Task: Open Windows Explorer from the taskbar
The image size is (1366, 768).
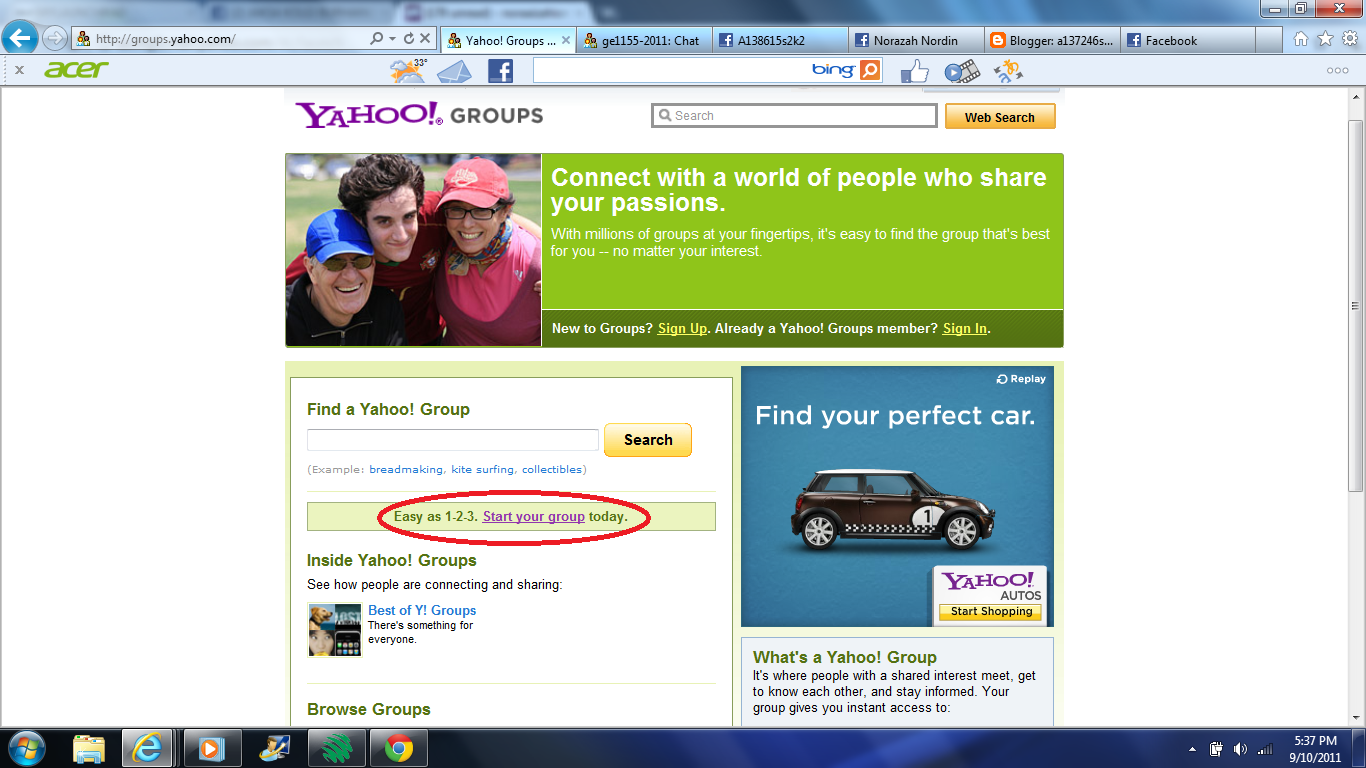Action: tap(89, 748)
